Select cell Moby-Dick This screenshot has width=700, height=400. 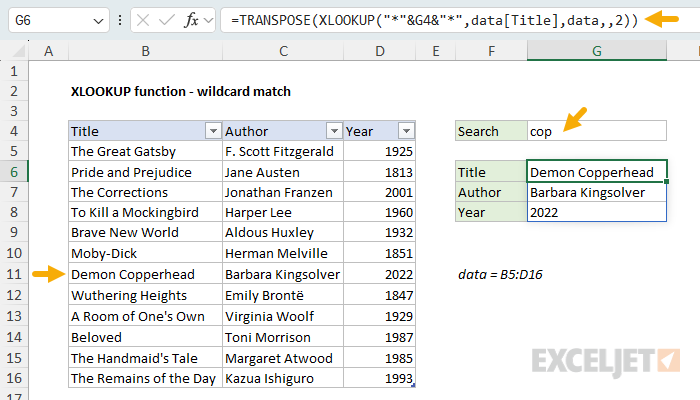click(146, 253)
